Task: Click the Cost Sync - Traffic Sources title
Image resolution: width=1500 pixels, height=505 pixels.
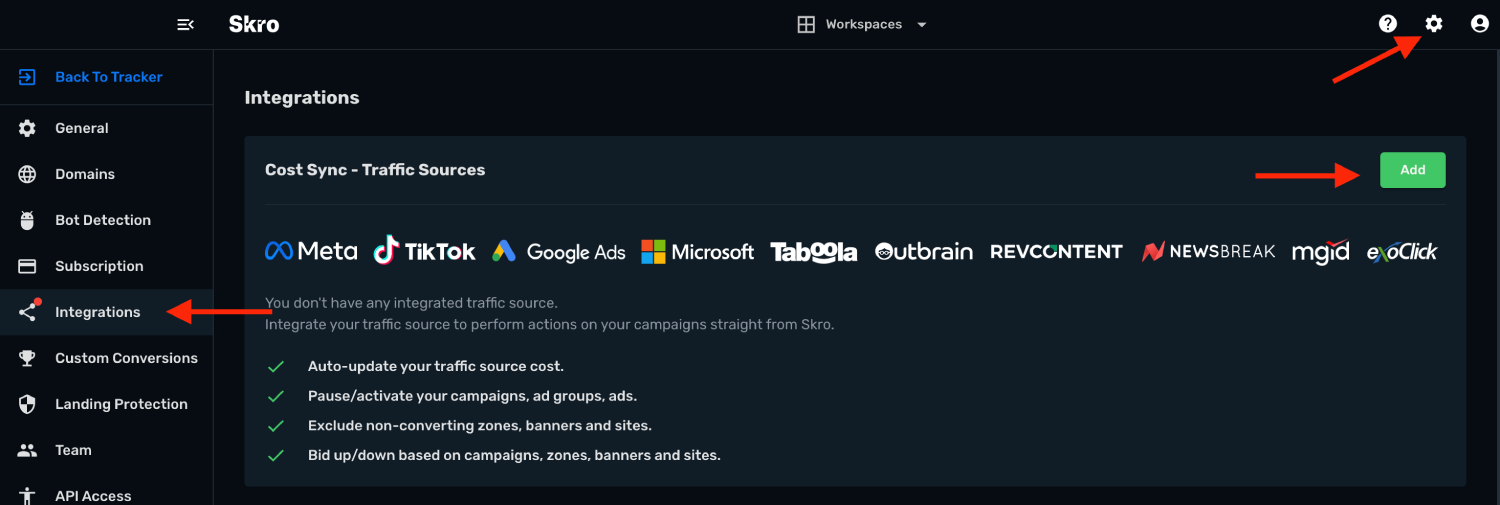Action: click(375, 170)
